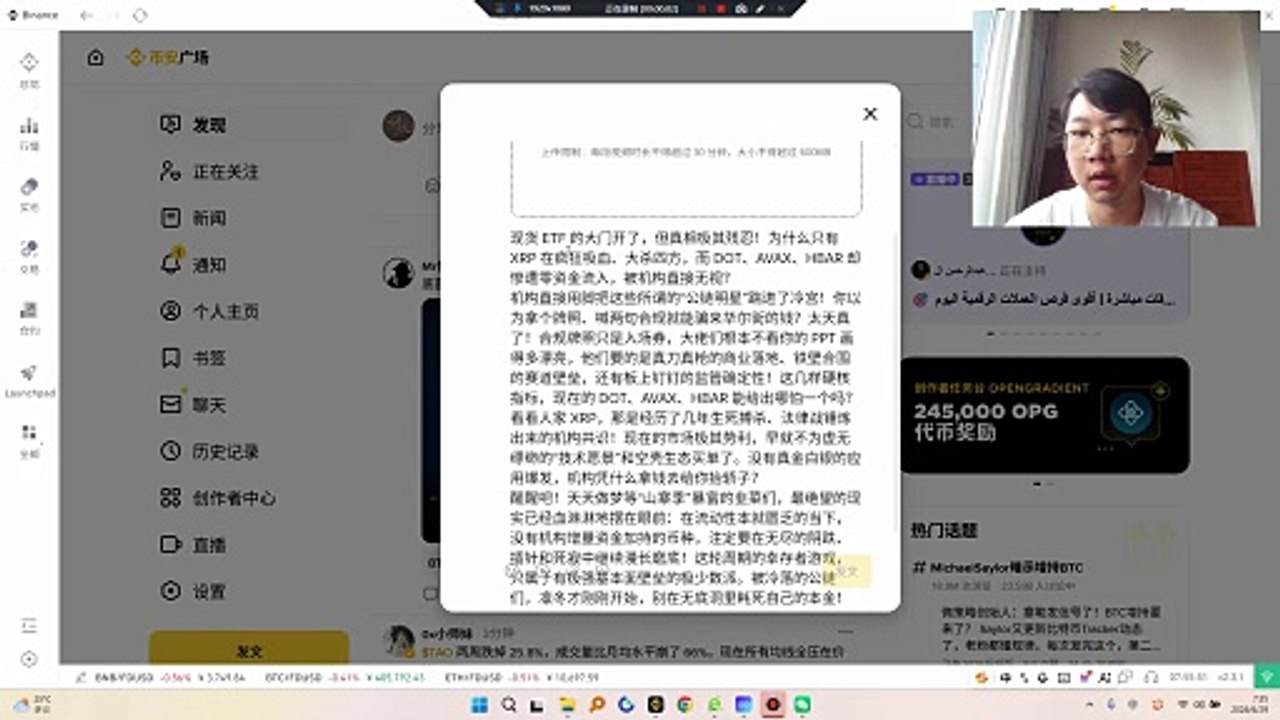1280x720 pixels.
Task: Open the #MichaelSaylor hot topic
Action: [999, 567]
